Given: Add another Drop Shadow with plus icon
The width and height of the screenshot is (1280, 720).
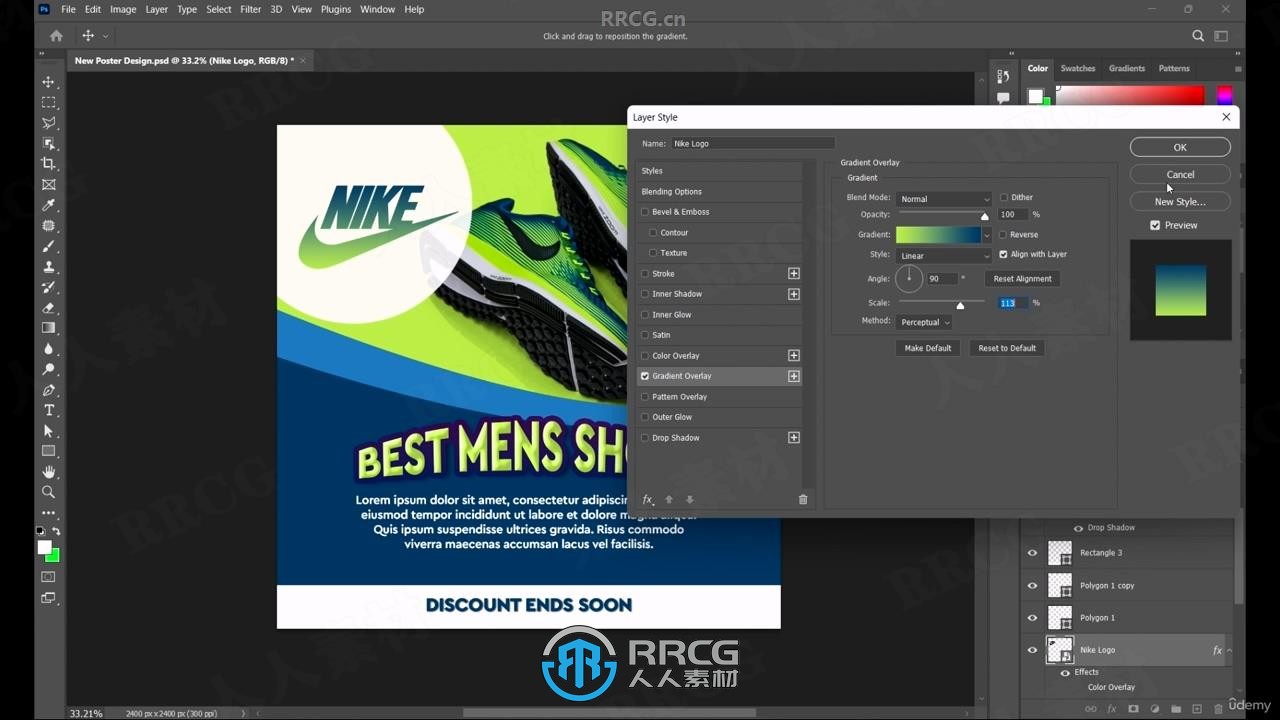Looking at the screenshot, I should tap(794, 438).
